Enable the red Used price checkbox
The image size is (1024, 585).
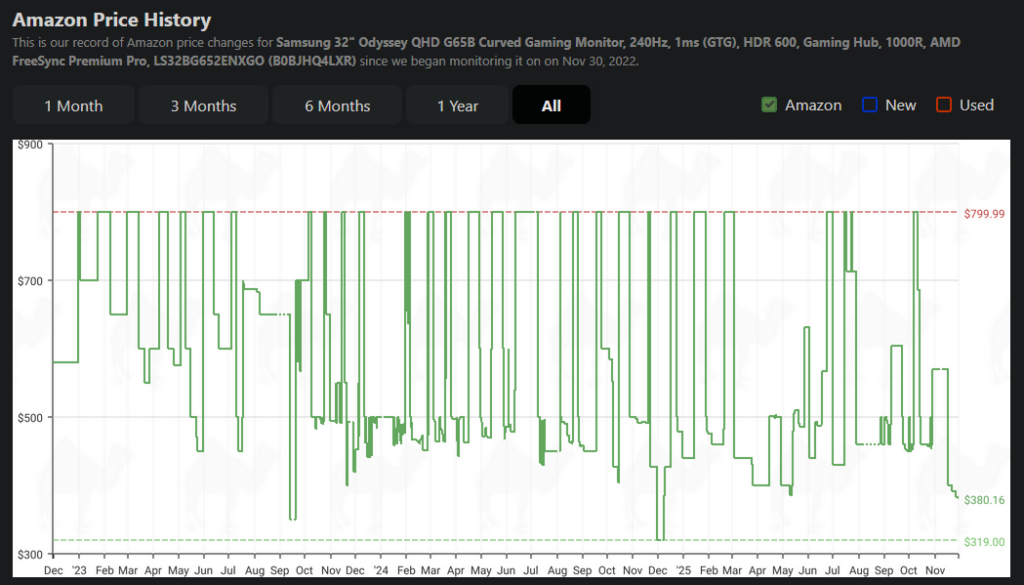click(x=944, y=105)
